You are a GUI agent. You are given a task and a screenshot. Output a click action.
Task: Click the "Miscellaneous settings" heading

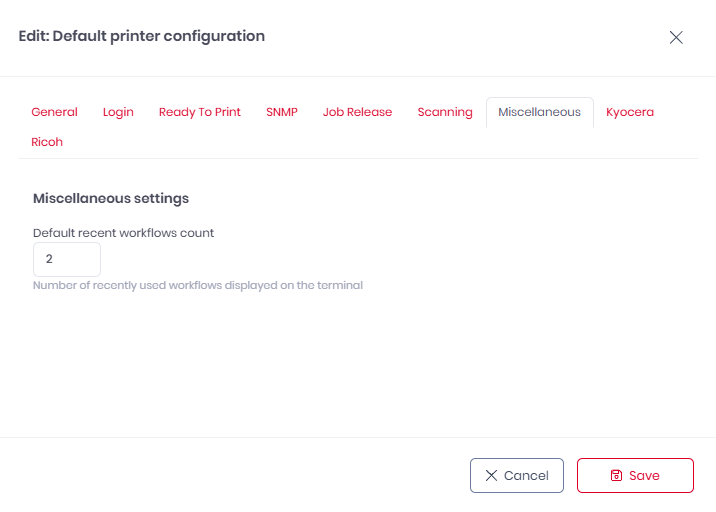point(111,198)
